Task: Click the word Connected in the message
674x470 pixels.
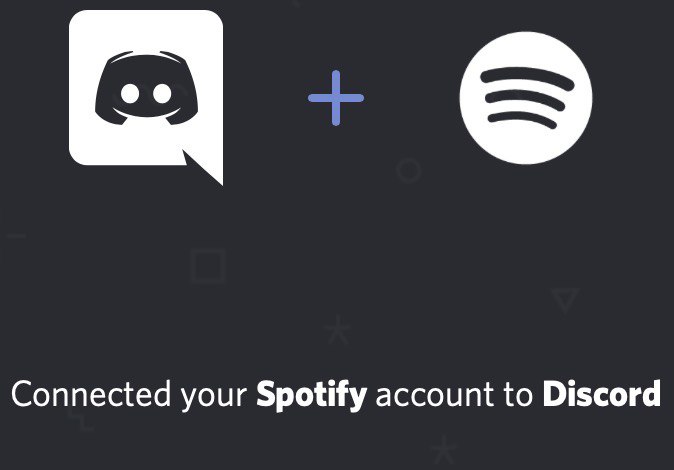Action: [x=91, y=393]
